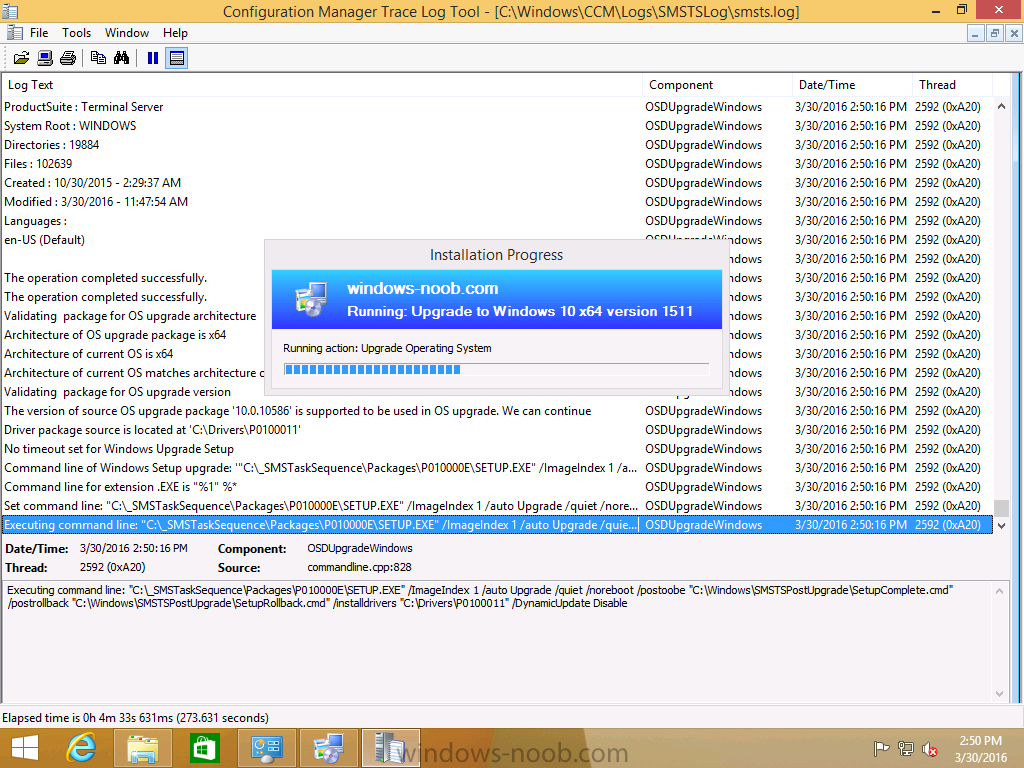Open the Windows Store taskbar icon
This screenshot has width=1024, height=768.
(204, 748)
